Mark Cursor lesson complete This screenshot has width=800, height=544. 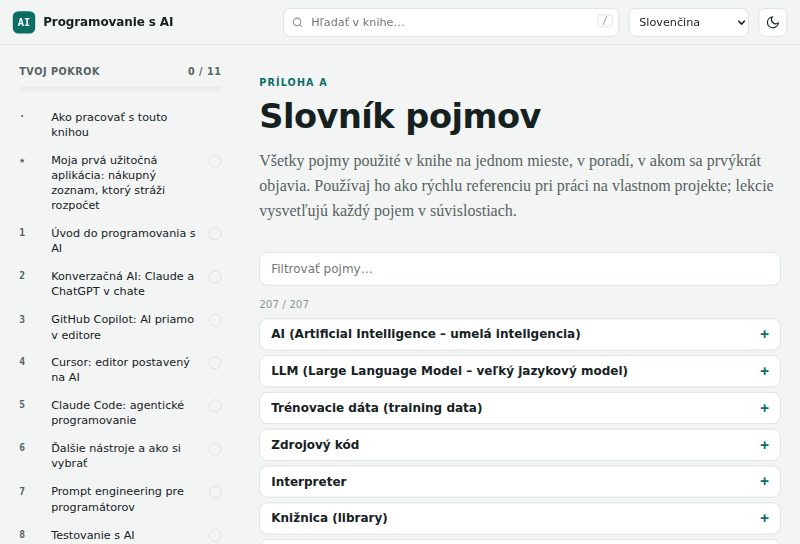click(x=215, y=363)
